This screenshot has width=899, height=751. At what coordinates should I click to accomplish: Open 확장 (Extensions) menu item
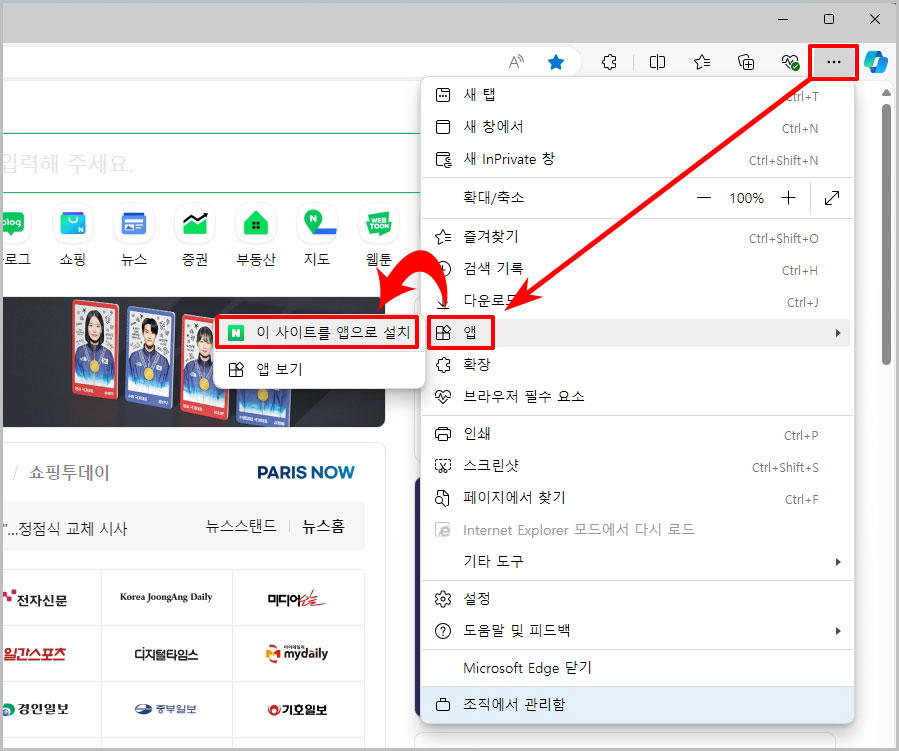point(636,365)
